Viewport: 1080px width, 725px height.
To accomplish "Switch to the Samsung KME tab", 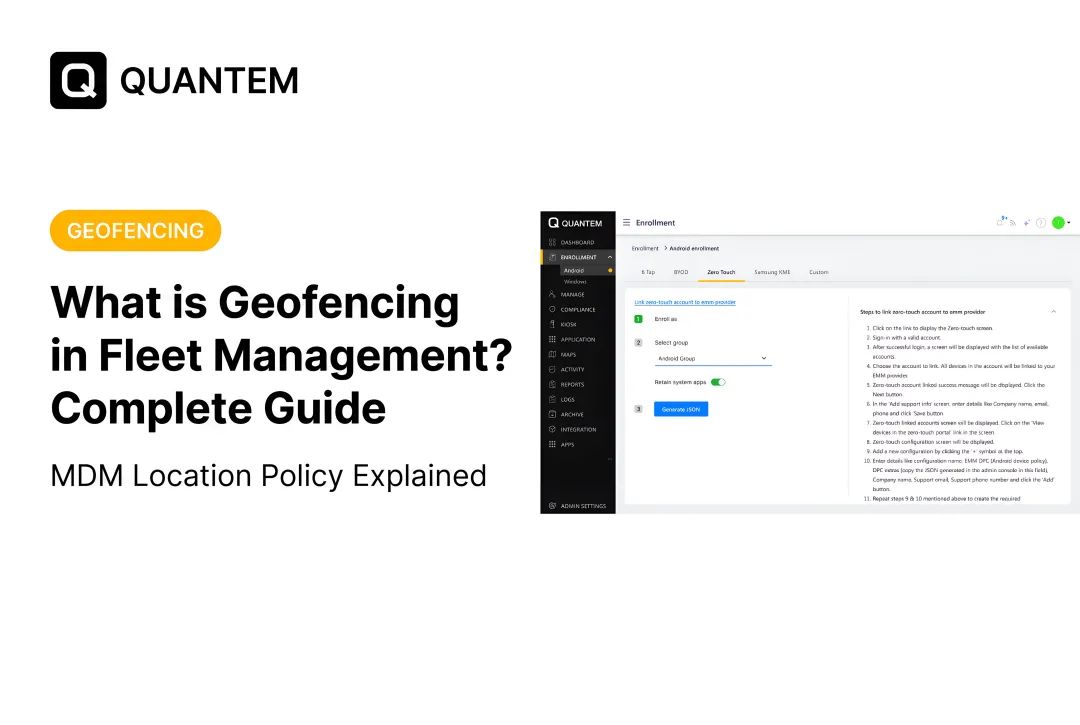I will point(772,272).
